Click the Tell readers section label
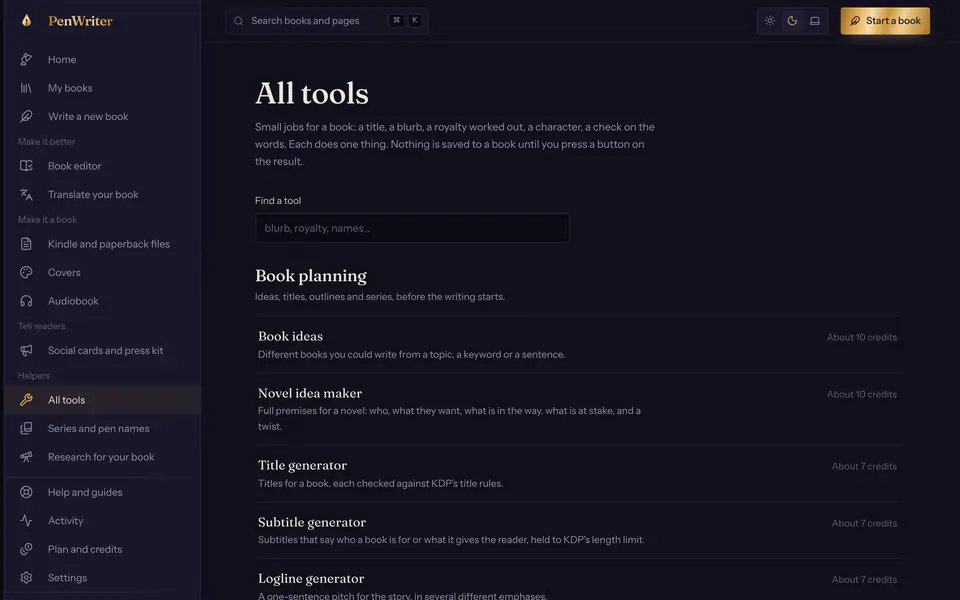Screen dimensions: 960x600 pyautogui.click(x=42, y=326)
